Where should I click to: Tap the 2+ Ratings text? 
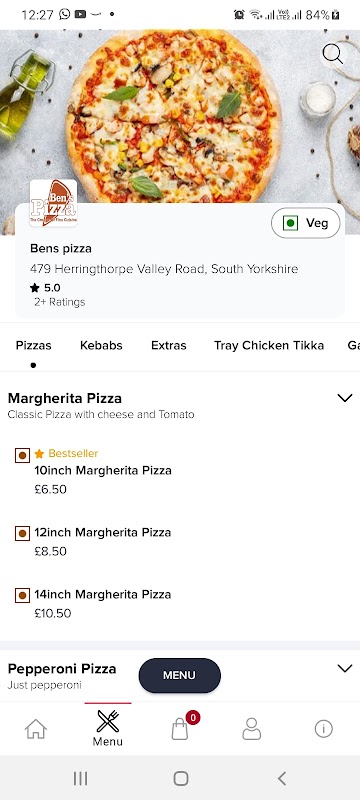pyautogui.click(x=60, y=302)
